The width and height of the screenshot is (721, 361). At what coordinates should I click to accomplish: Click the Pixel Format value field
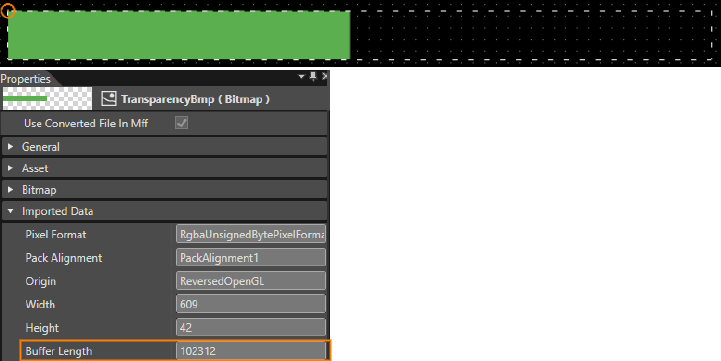[251, 234]
